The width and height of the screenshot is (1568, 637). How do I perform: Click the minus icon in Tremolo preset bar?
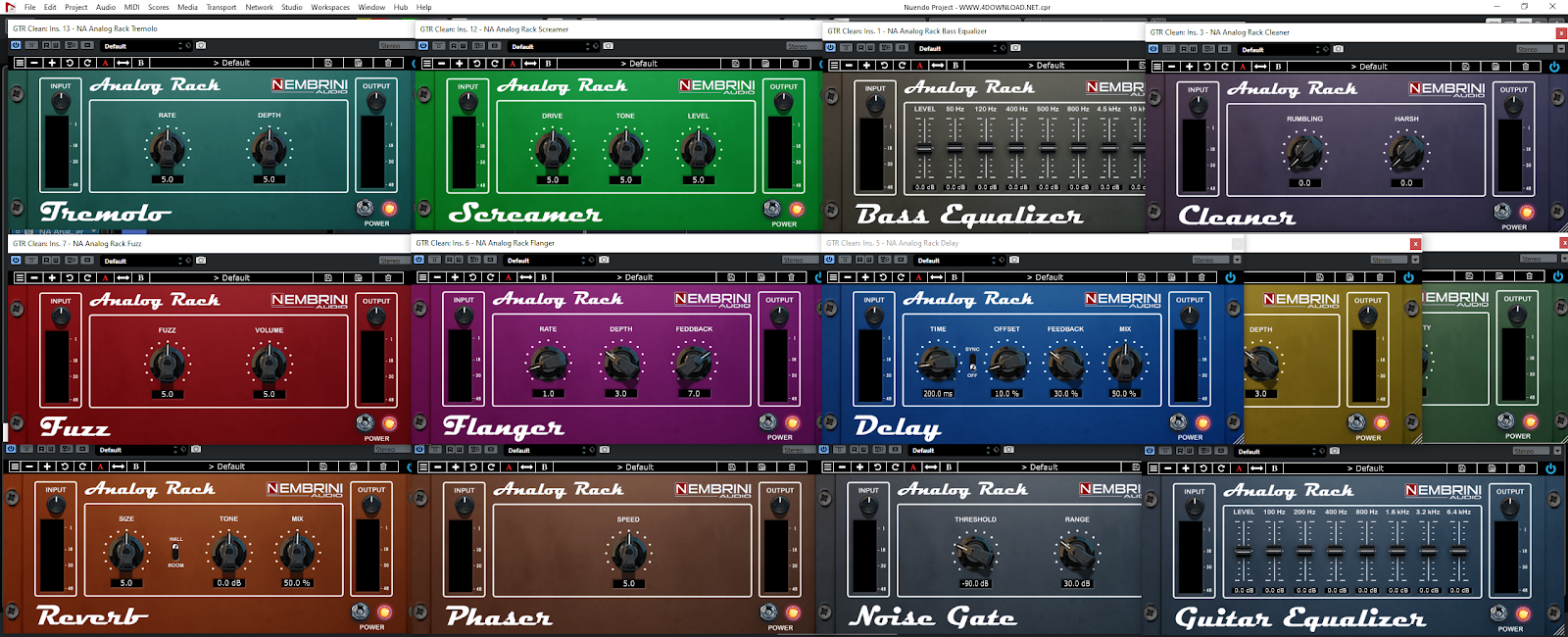pos(34,63)
